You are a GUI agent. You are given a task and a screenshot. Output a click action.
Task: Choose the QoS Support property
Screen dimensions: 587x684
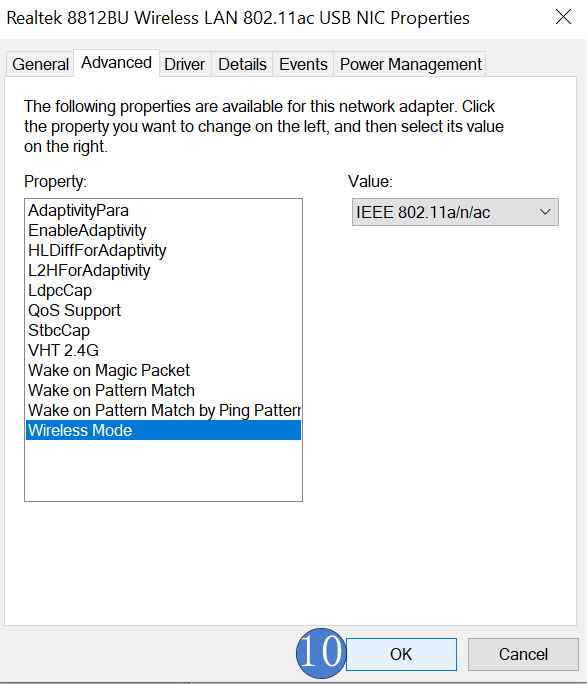[163, 311]
